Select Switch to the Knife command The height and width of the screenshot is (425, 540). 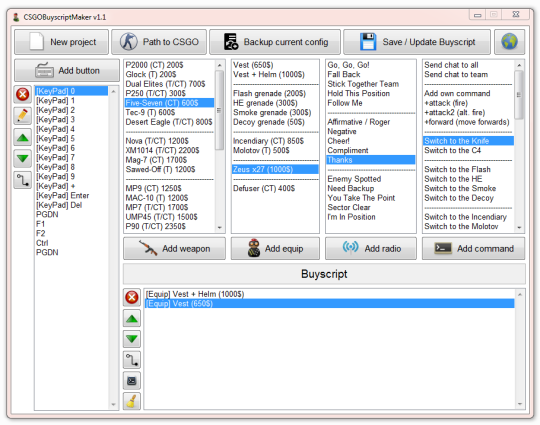(x=468, y=141)
